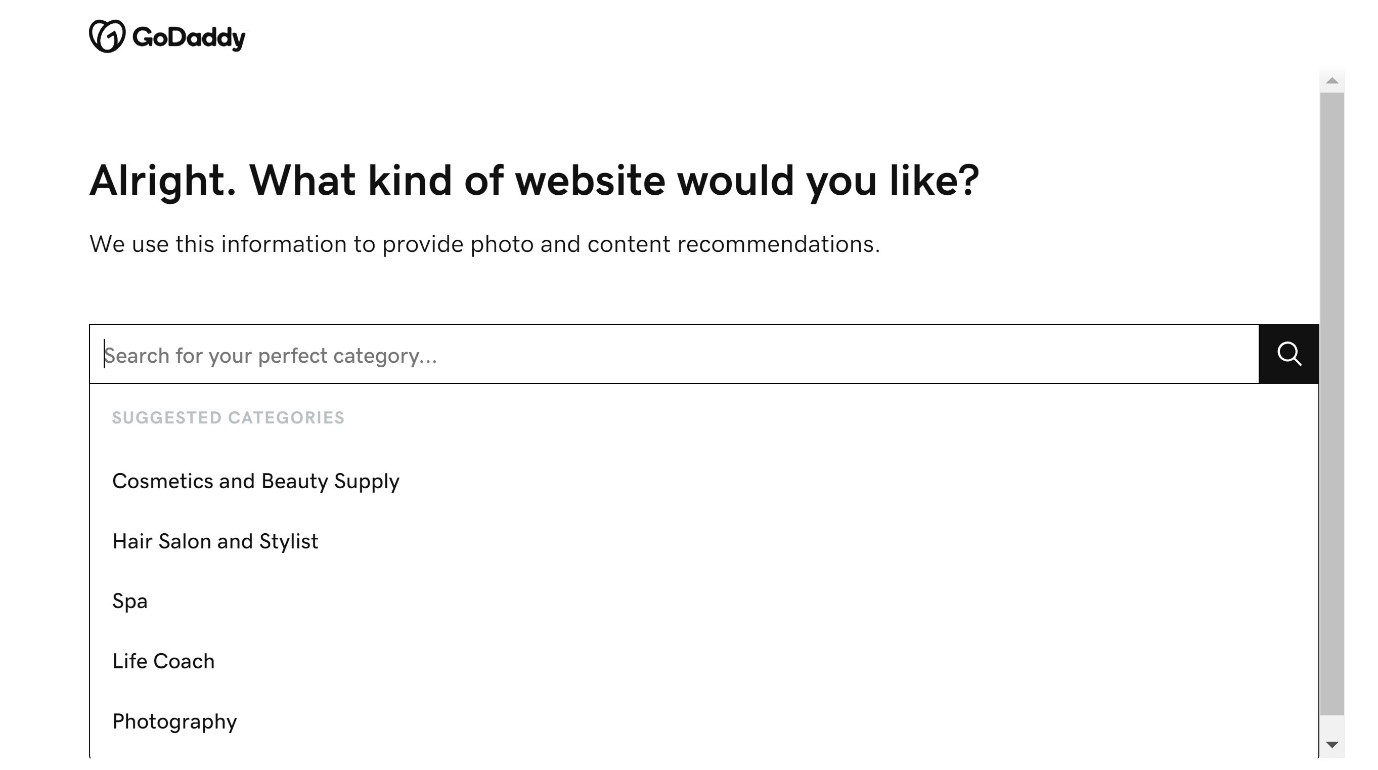Image resolution: width=1378 pixels, height=770 pixels.
Task: Click 'We use this information' subtitle text
Action: [212, 244]
